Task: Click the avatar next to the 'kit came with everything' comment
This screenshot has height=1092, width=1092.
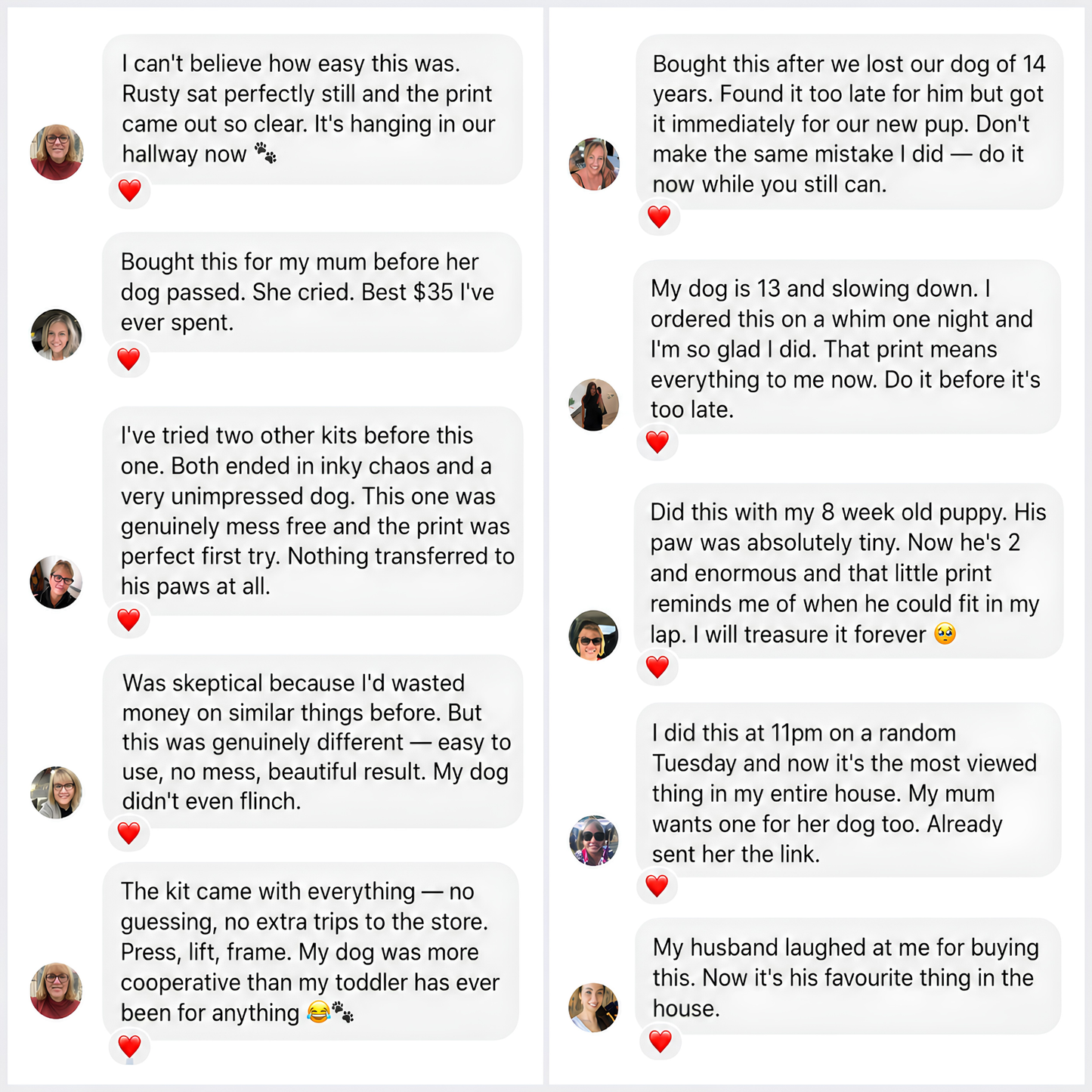Action: [57, 991]
